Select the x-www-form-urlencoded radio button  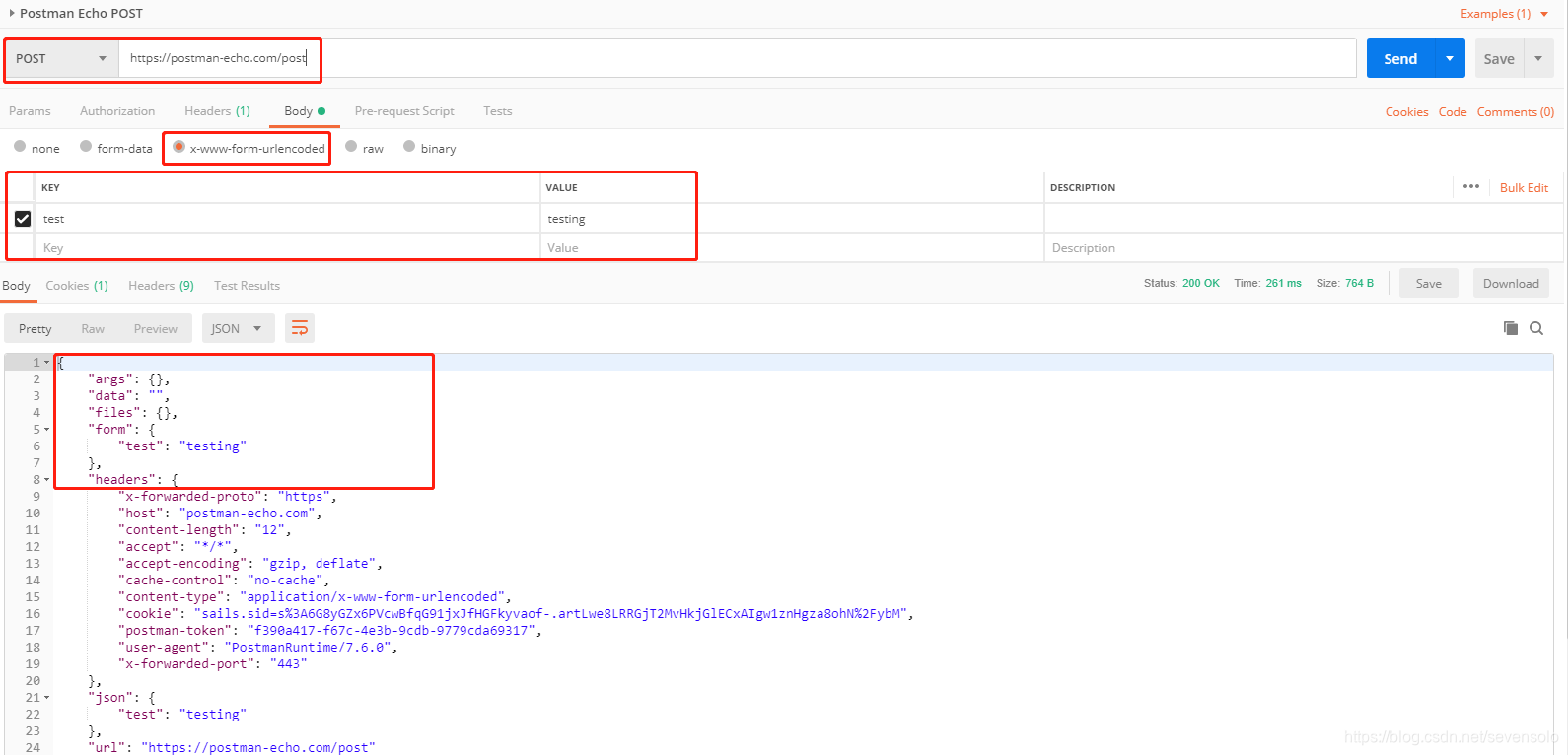(x=178, y=147)
